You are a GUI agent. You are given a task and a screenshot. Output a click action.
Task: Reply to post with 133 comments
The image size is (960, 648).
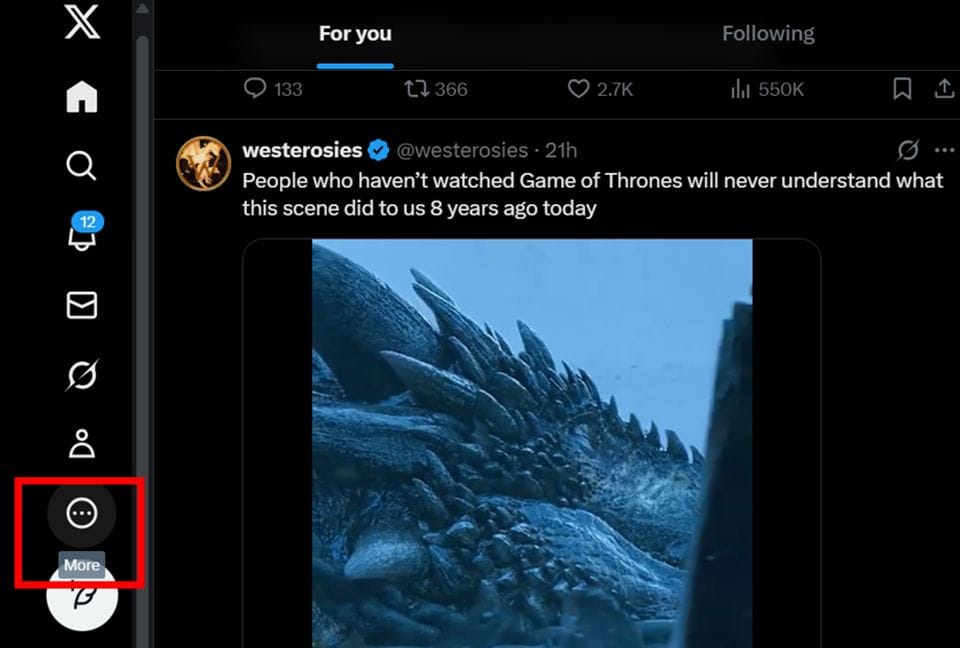[x=256, y=89]
